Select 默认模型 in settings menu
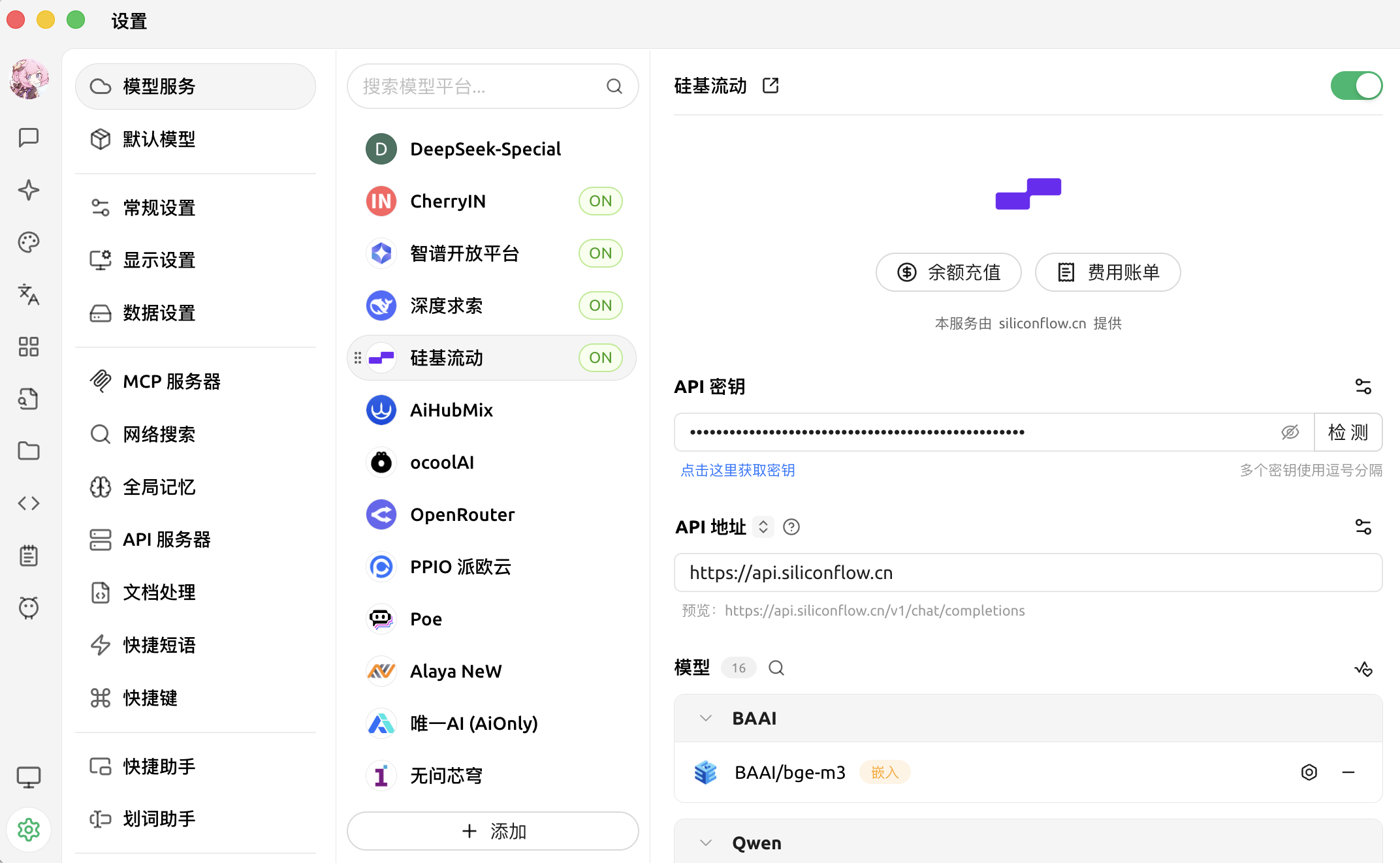This screenshot has height=863, width=1400. pyautogui.click(x=159, y=139)
